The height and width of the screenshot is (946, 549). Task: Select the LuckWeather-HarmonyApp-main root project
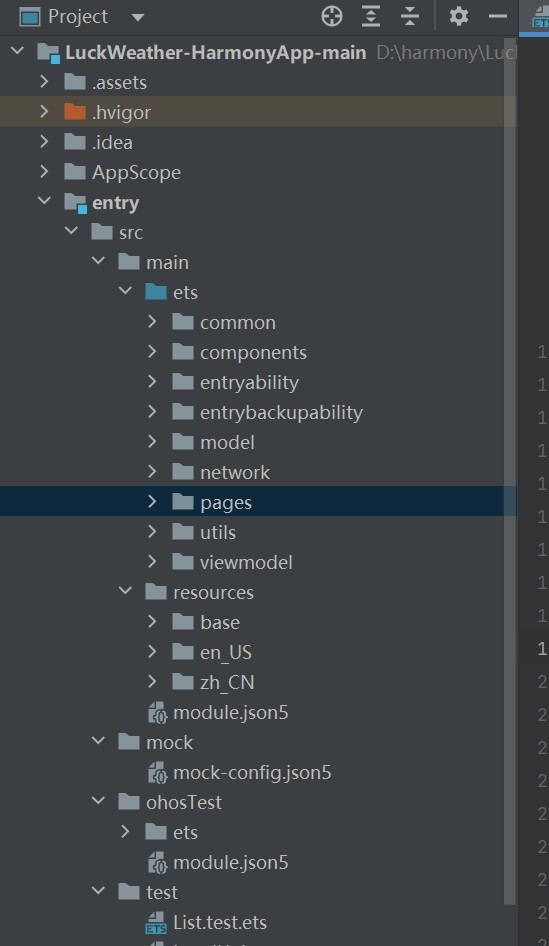pyautogui.click(x=215, y=52)
